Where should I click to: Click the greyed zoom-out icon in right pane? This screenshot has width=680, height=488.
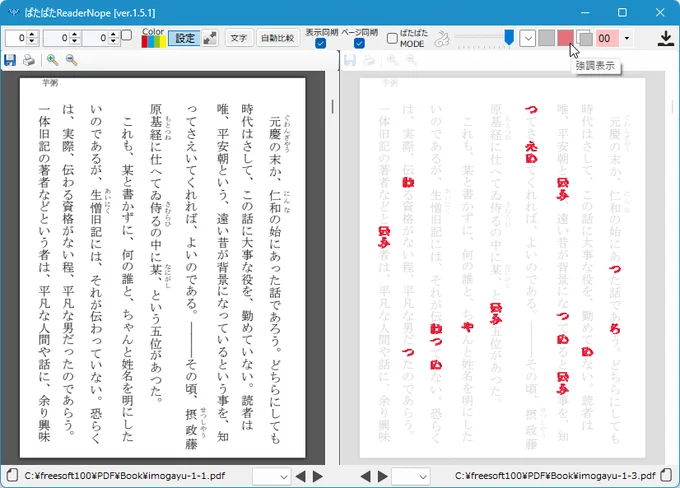pos(412,60)
